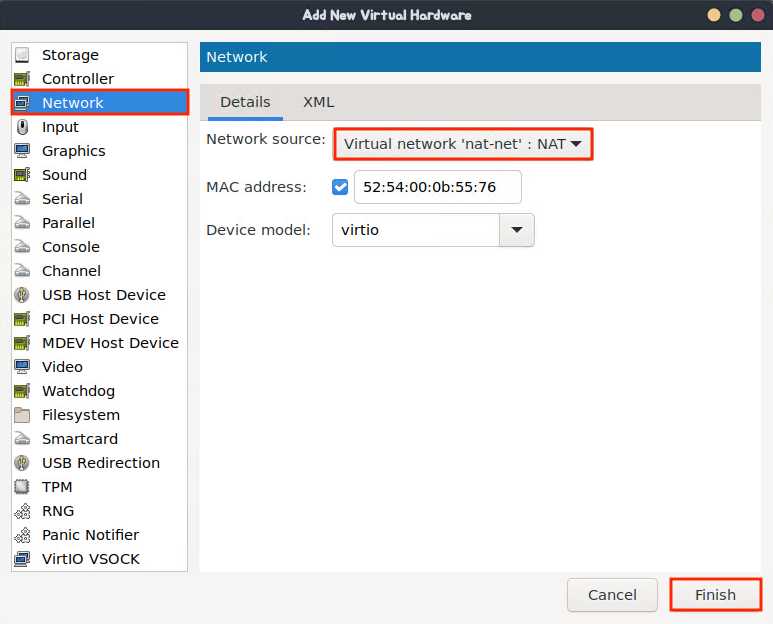Click the Cancel button

tap(612, 595)
